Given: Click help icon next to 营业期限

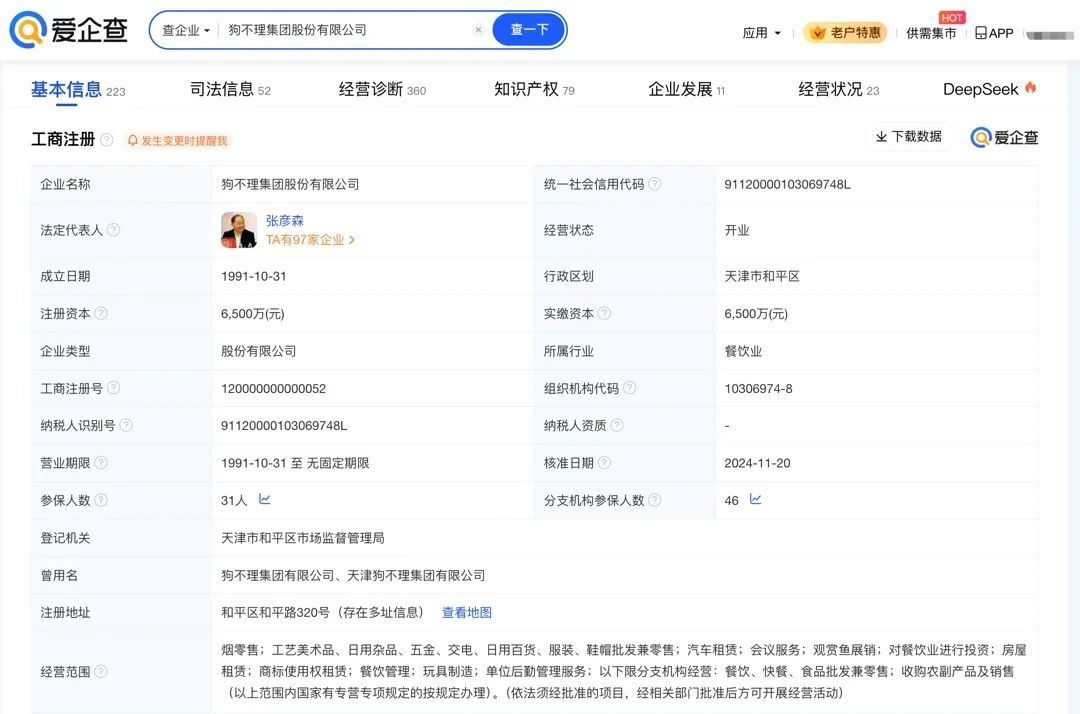Looking at the screenshot, I should pos(101,463).
